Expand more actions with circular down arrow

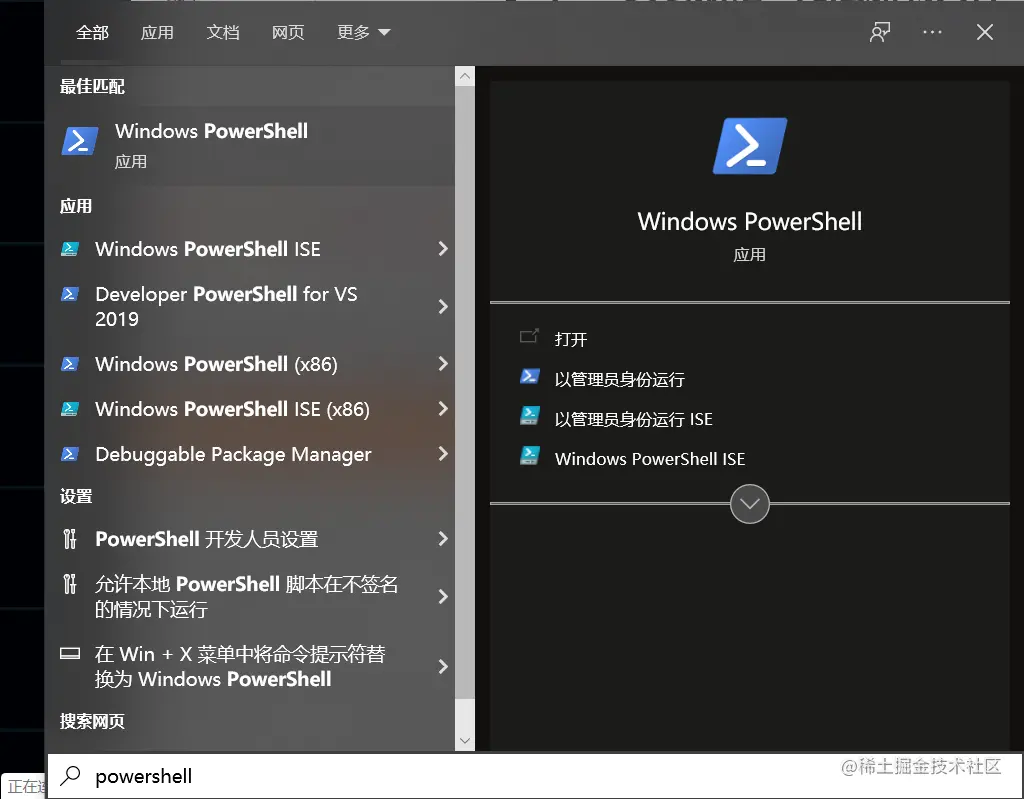point(750,504)
